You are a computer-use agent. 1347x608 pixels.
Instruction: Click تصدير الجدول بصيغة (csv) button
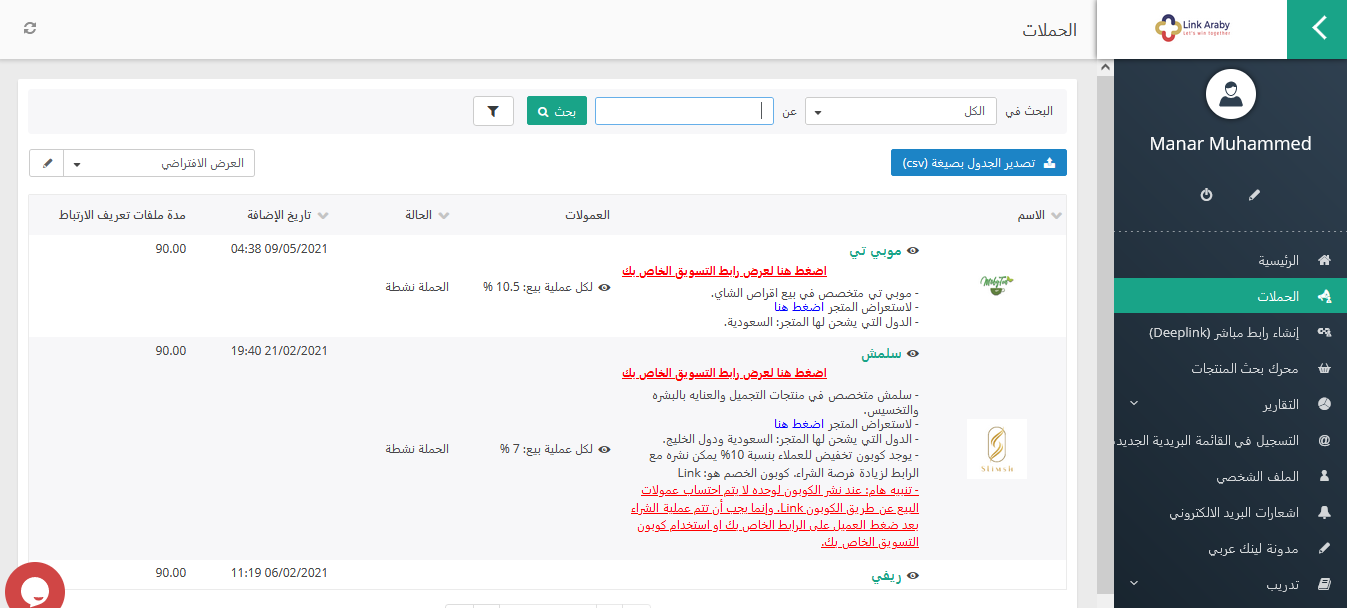tap(979, 163)
